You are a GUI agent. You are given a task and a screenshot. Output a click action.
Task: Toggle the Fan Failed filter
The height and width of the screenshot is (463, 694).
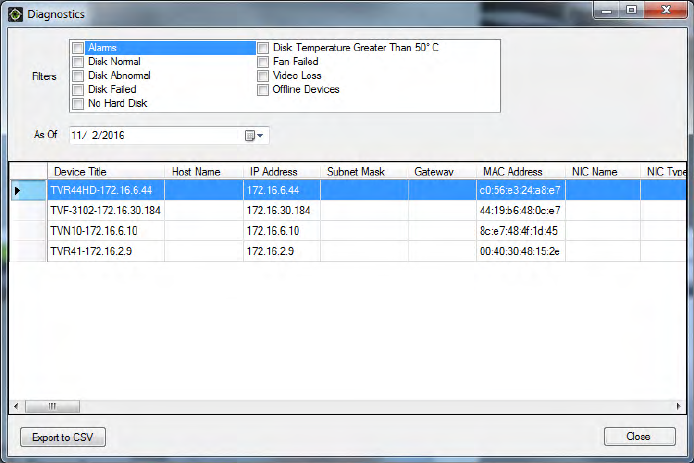pos(263,62)
